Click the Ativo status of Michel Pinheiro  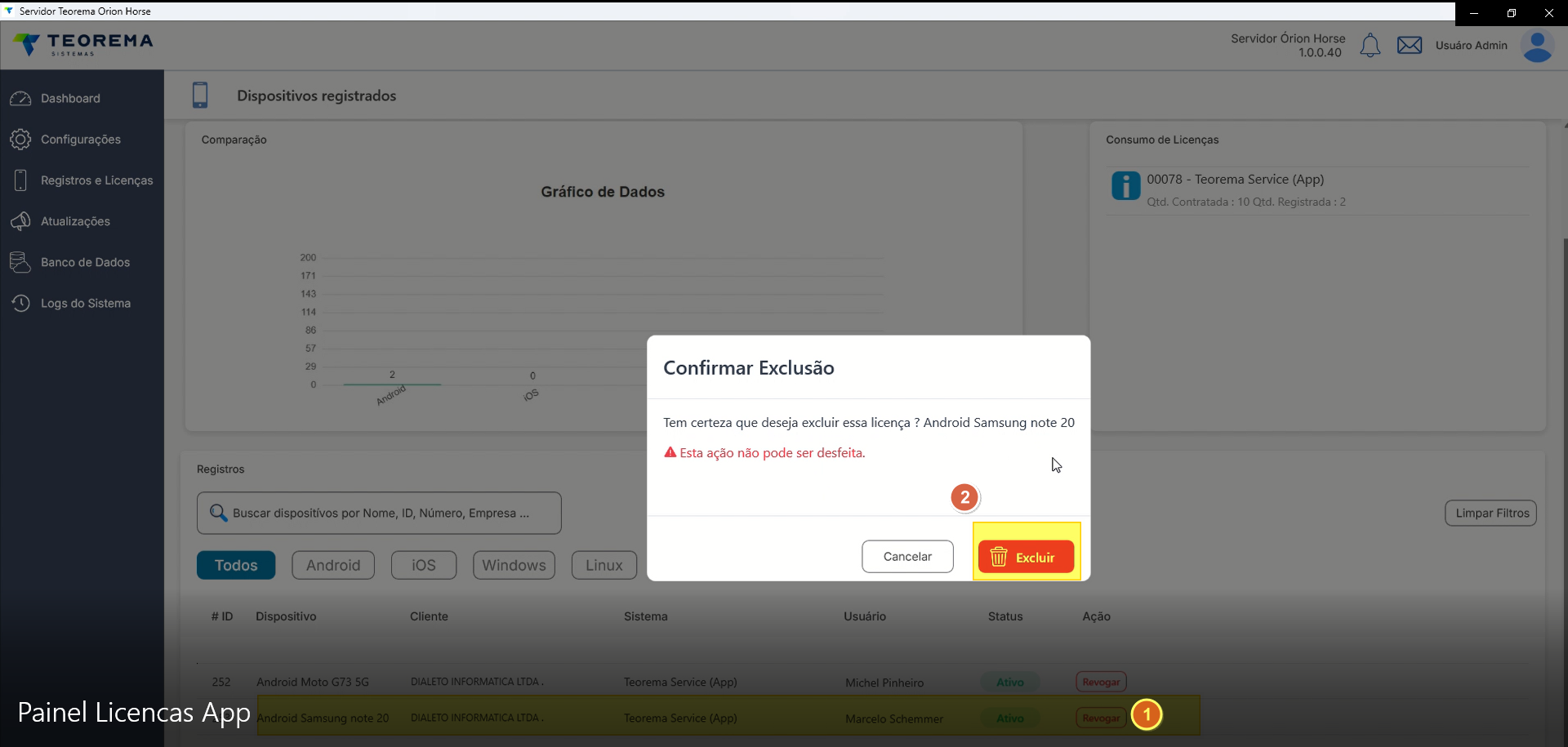[x=1010, y=682]
